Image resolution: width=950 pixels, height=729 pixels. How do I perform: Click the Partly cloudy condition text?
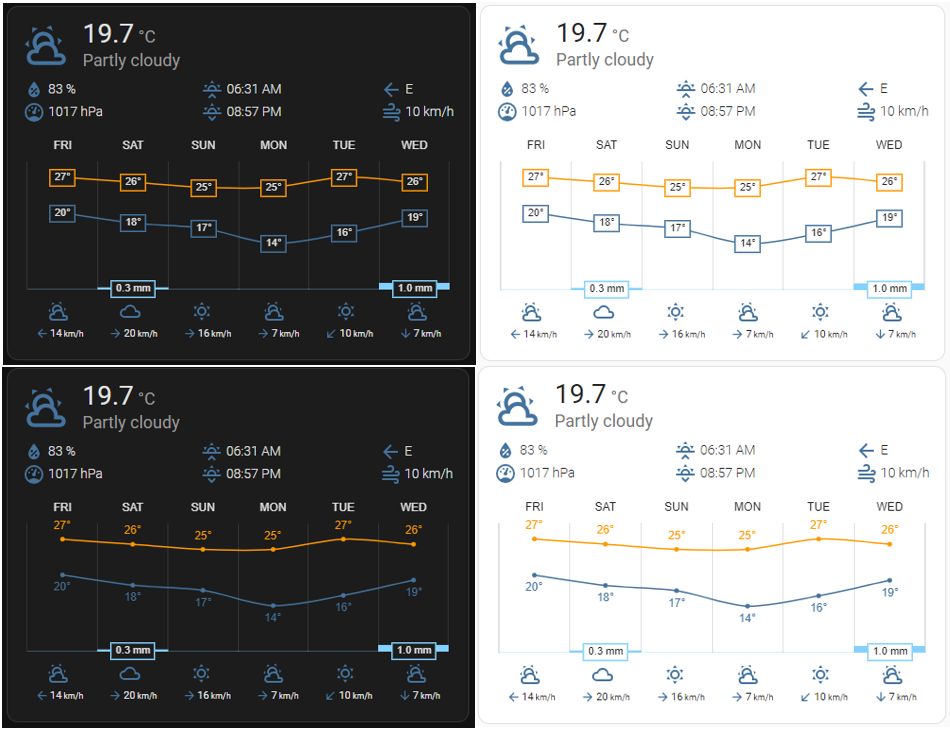tap(131, 61)
